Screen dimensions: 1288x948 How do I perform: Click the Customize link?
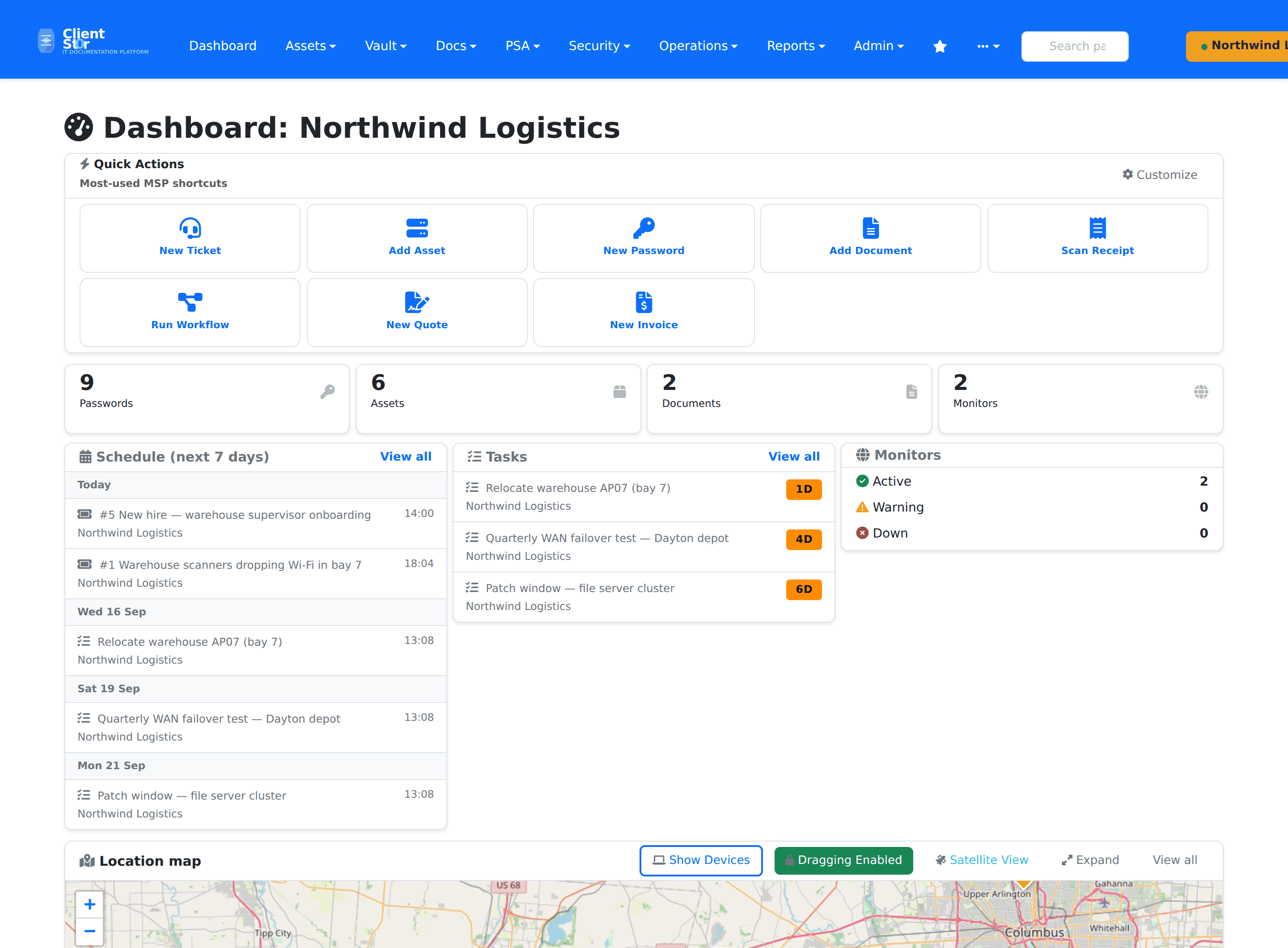pos(1160,174)
